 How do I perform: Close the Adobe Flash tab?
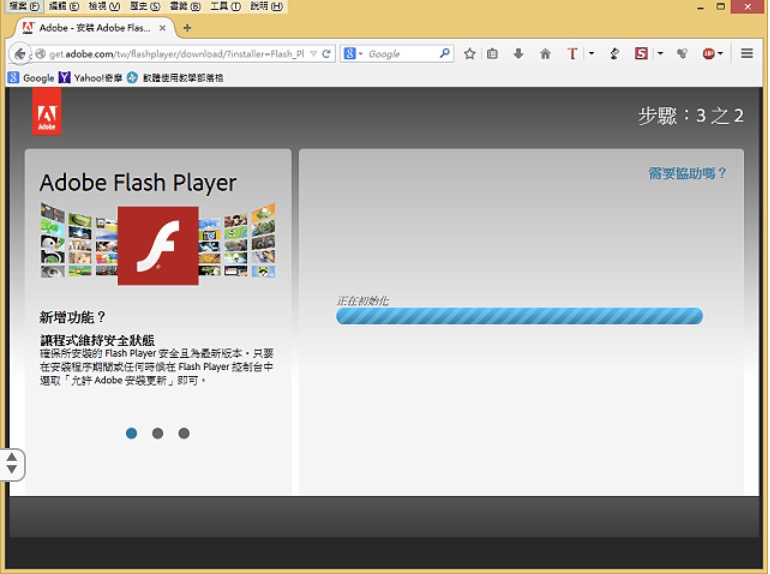tap(163, 28)
